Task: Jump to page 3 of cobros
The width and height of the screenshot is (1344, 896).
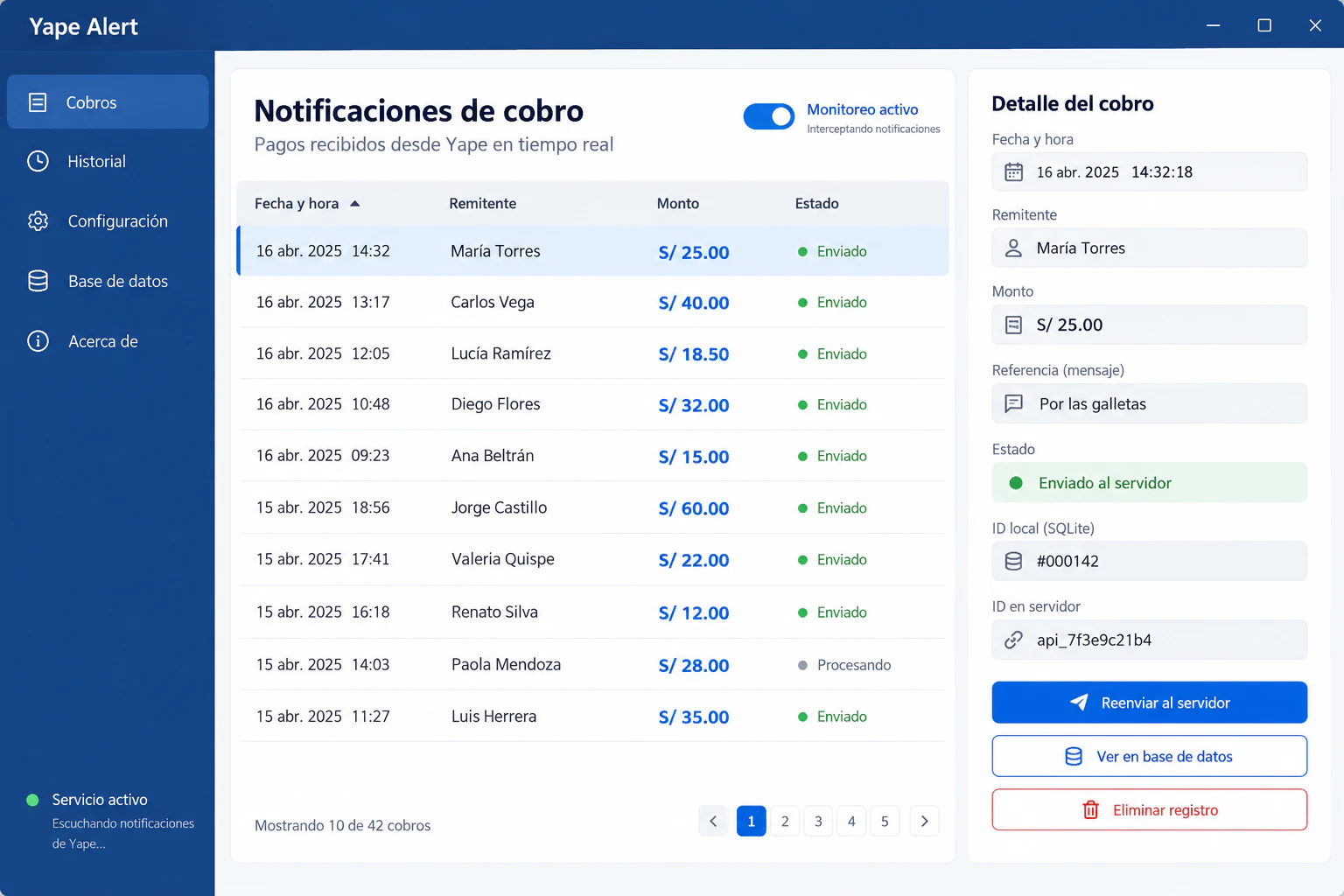Action: point(818,821)
